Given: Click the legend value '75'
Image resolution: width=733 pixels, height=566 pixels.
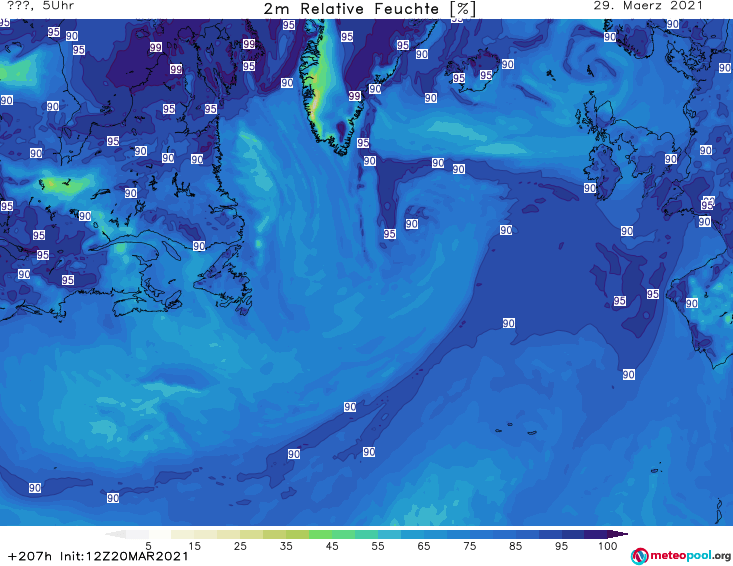Looking at the screenshot, I should (469, 546).
